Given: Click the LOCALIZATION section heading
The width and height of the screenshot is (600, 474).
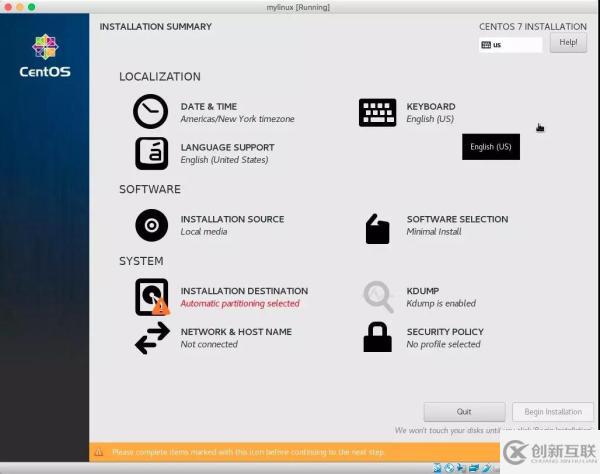Looking at the screenshot, I should pos(160,77).
